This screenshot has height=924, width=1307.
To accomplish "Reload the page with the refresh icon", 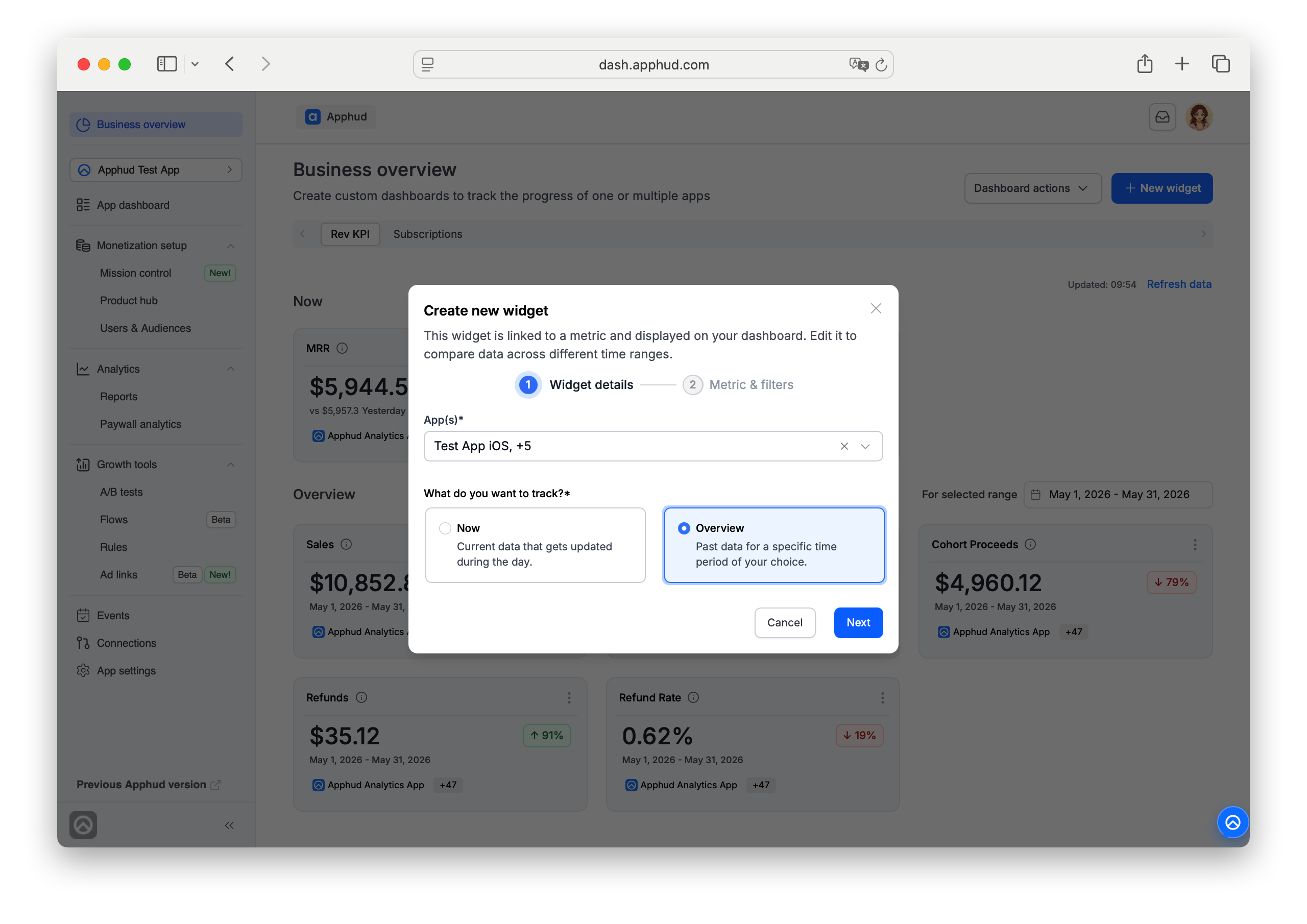I will click(881, 64).
